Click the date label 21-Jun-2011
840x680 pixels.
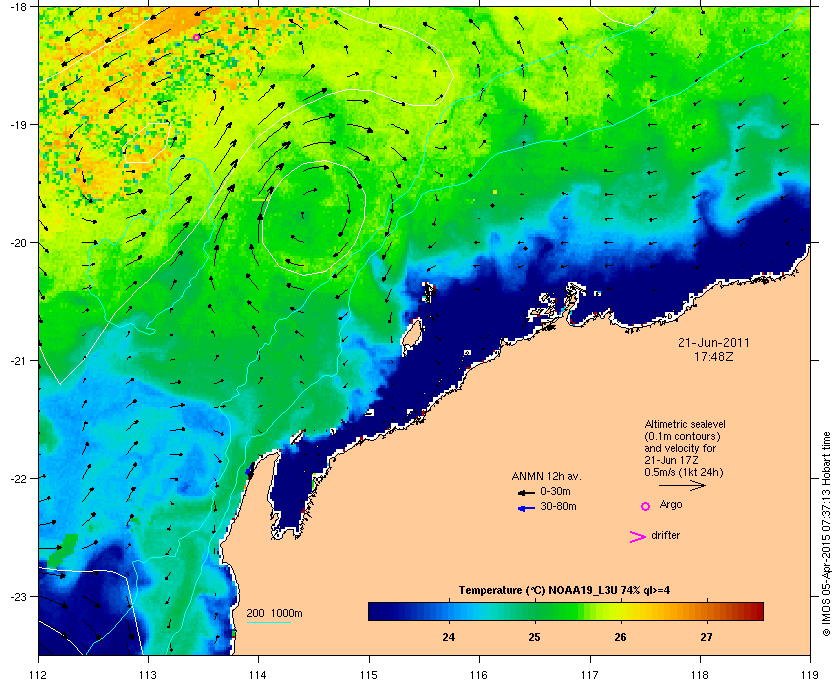(x=714, y=342)
